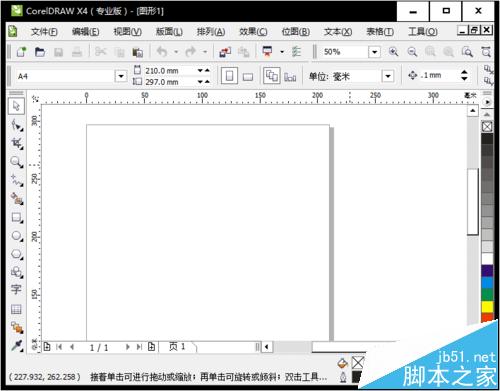500x391 pixels.
Task: Select the Shape tool
Action: click(x=16, y=125)
